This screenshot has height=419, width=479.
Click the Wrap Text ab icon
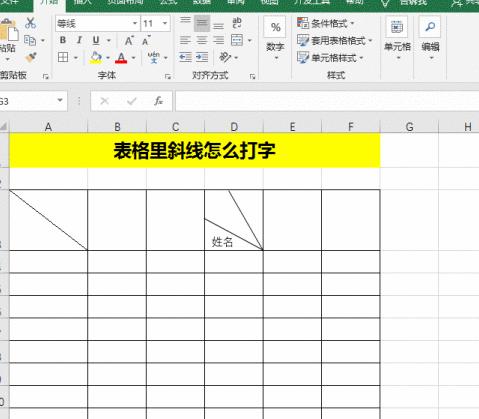[x=237, y=23]
